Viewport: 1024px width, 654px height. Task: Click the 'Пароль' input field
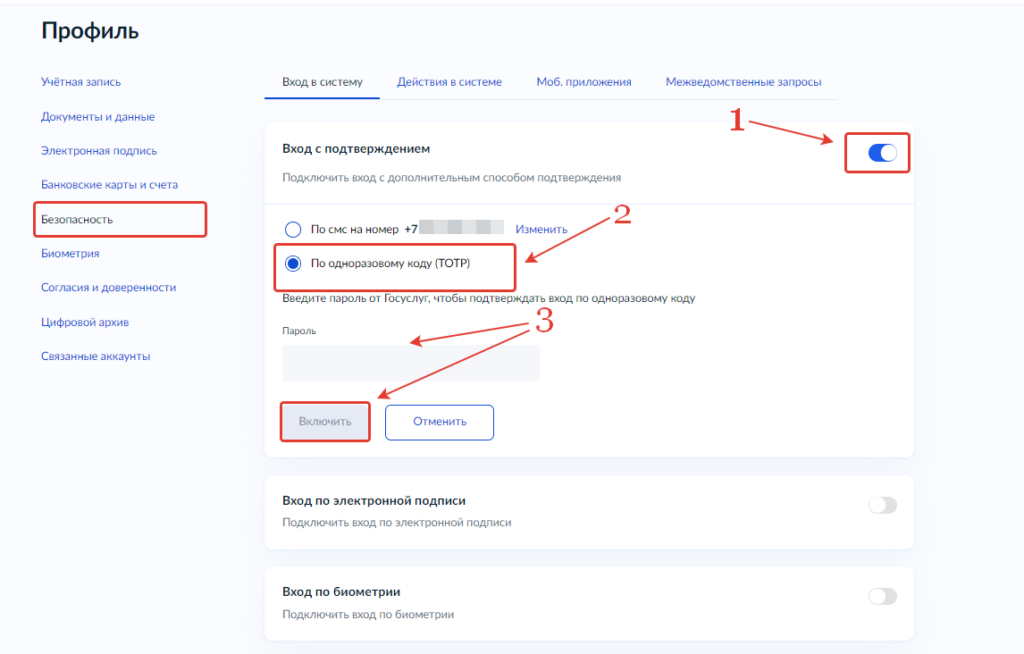(x=410, y=363)
